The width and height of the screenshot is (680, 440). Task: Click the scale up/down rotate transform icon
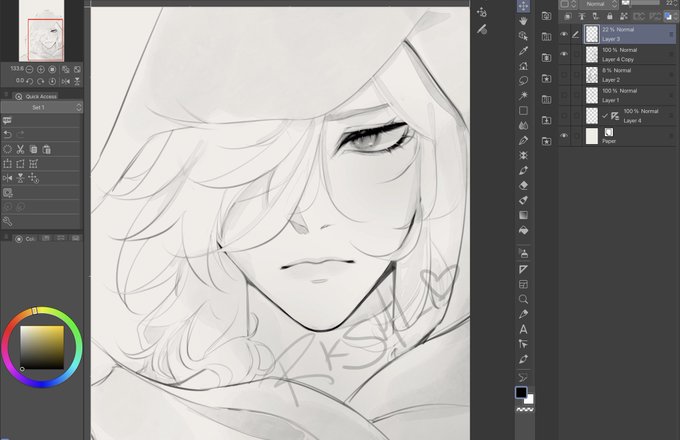[7, 164]
